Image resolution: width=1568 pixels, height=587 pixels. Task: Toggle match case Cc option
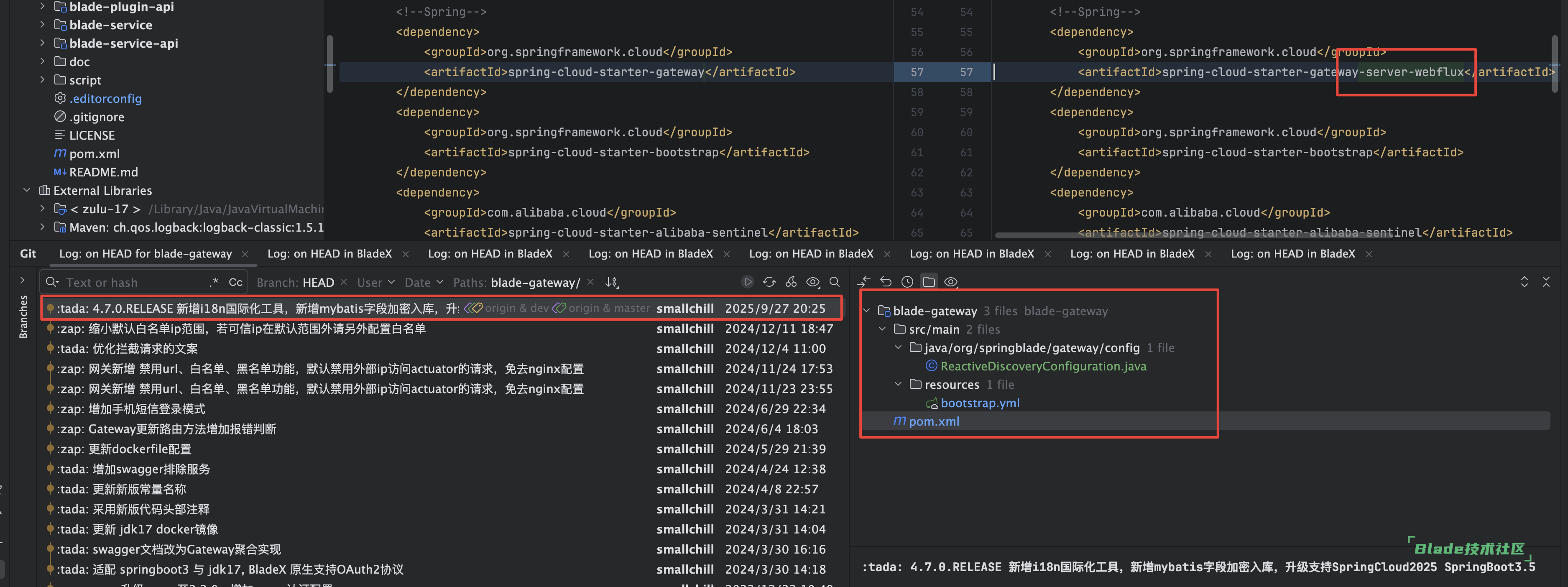[x=235, y=282]
